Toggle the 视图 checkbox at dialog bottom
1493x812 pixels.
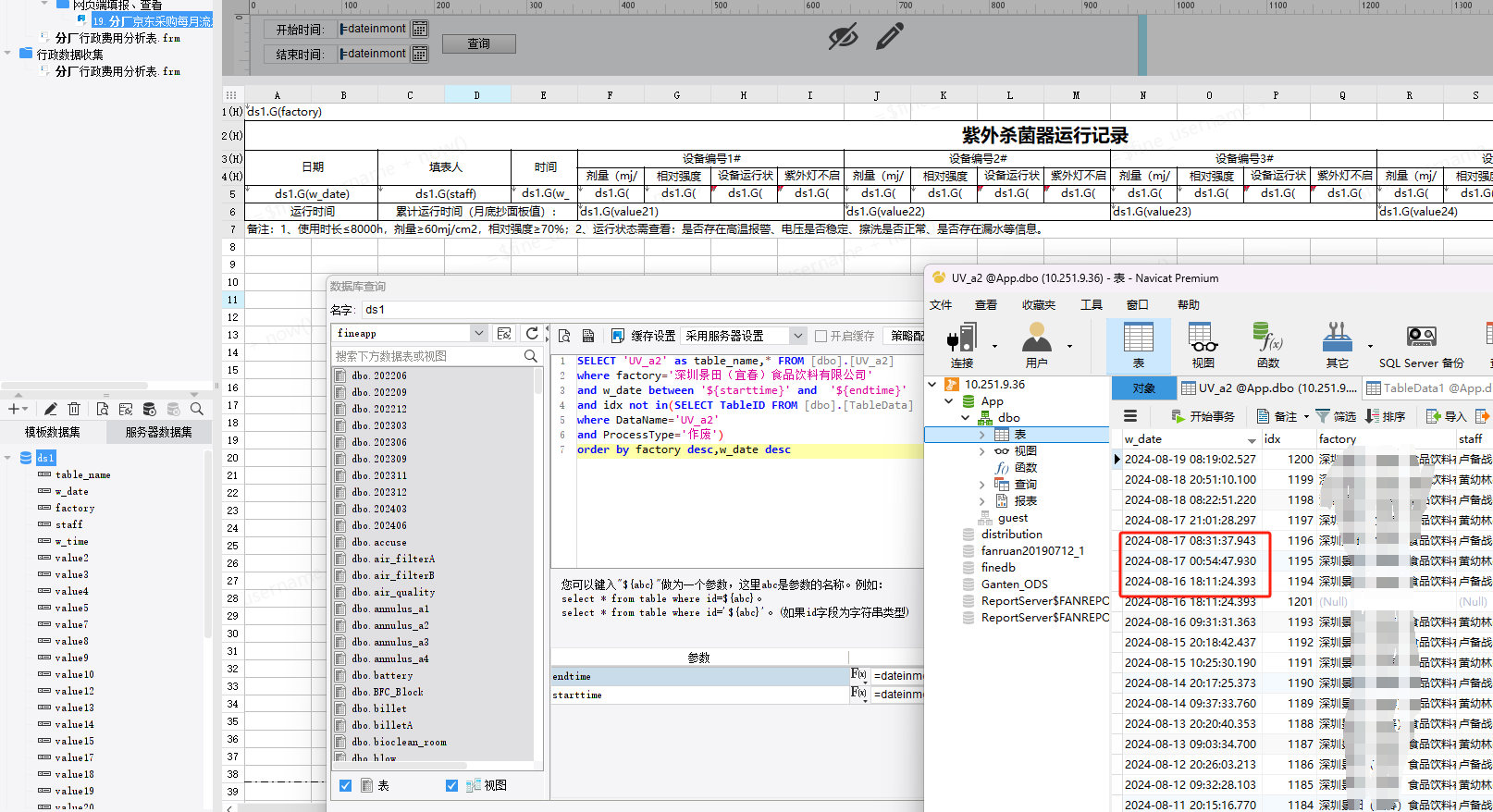[451, 785]
